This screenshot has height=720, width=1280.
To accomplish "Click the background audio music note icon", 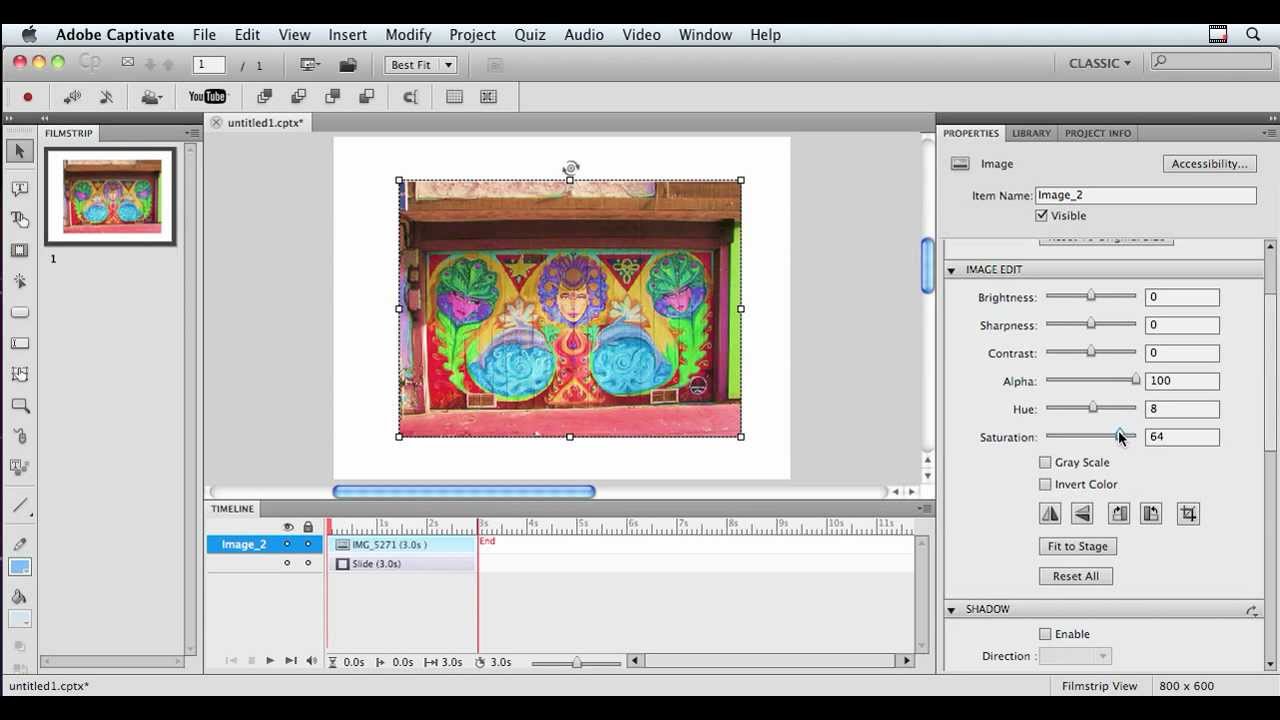I will point(106,97).
